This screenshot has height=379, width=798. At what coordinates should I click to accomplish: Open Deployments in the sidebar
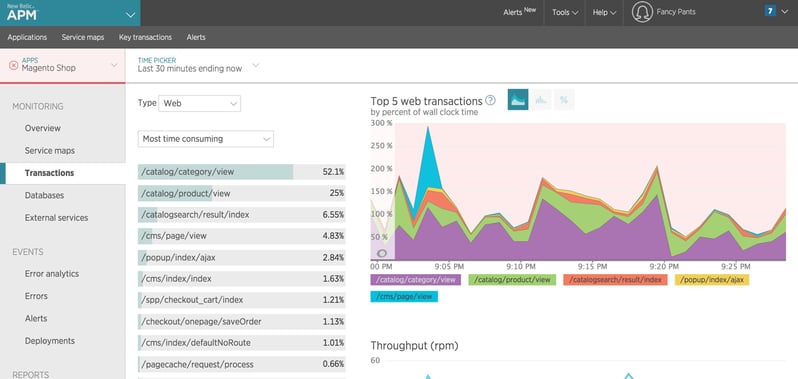tap(50, 341)
